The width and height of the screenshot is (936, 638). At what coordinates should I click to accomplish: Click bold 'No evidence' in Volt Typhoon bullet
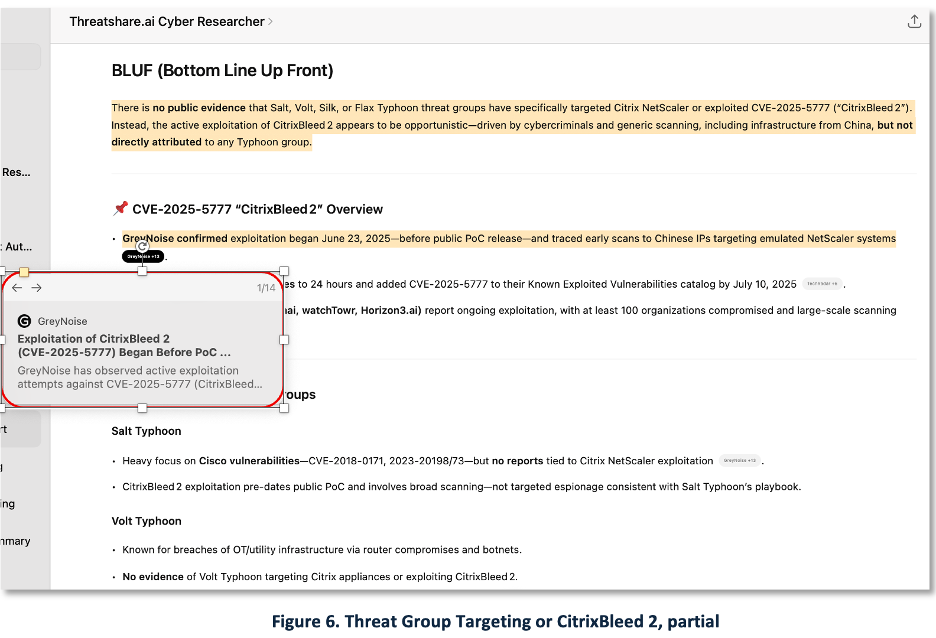tap(153, 577)
